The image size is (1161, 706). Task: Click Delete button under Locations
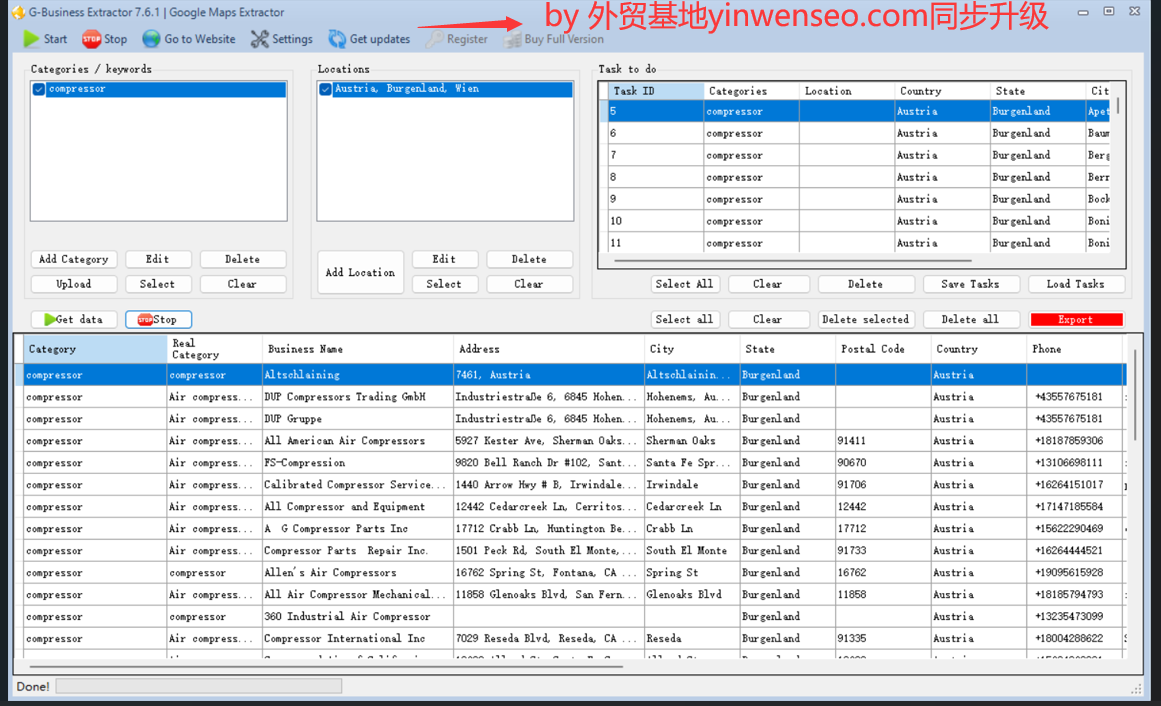click(529, 259)
